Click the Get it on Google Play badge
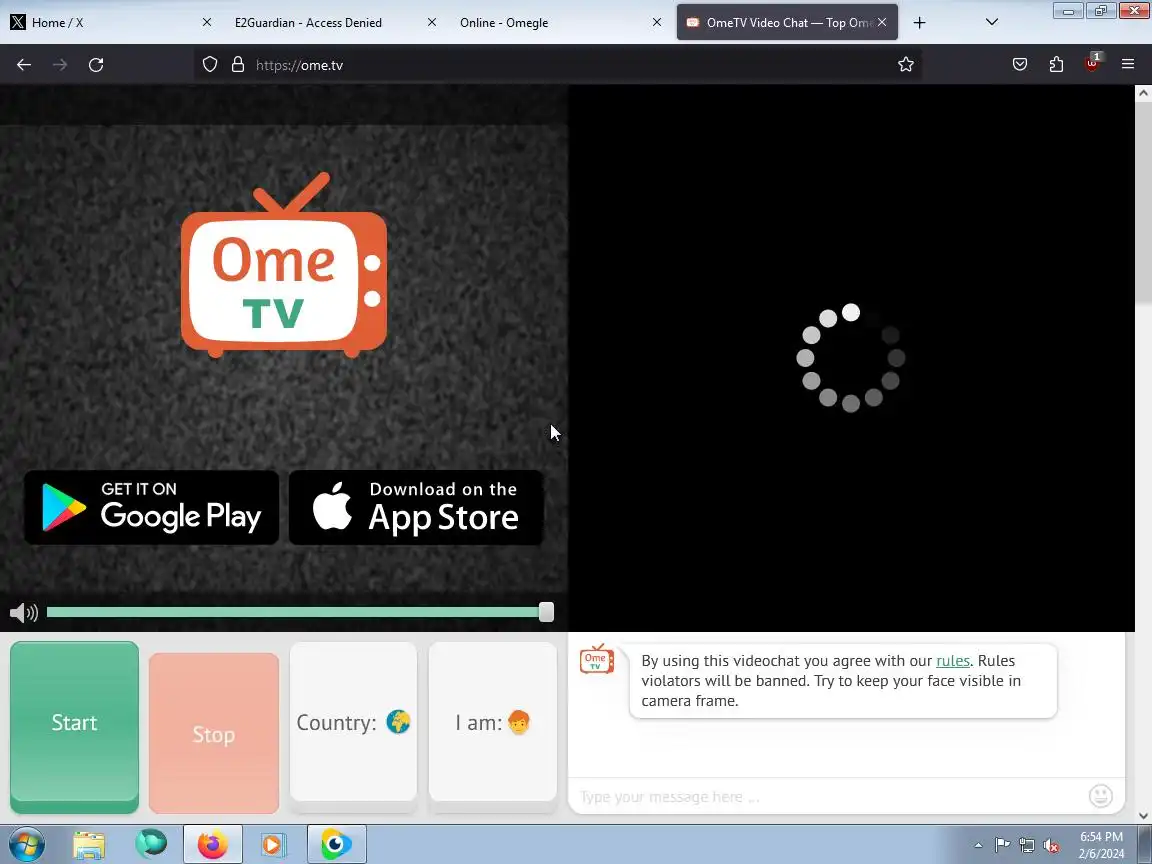 tap(151, 508)
